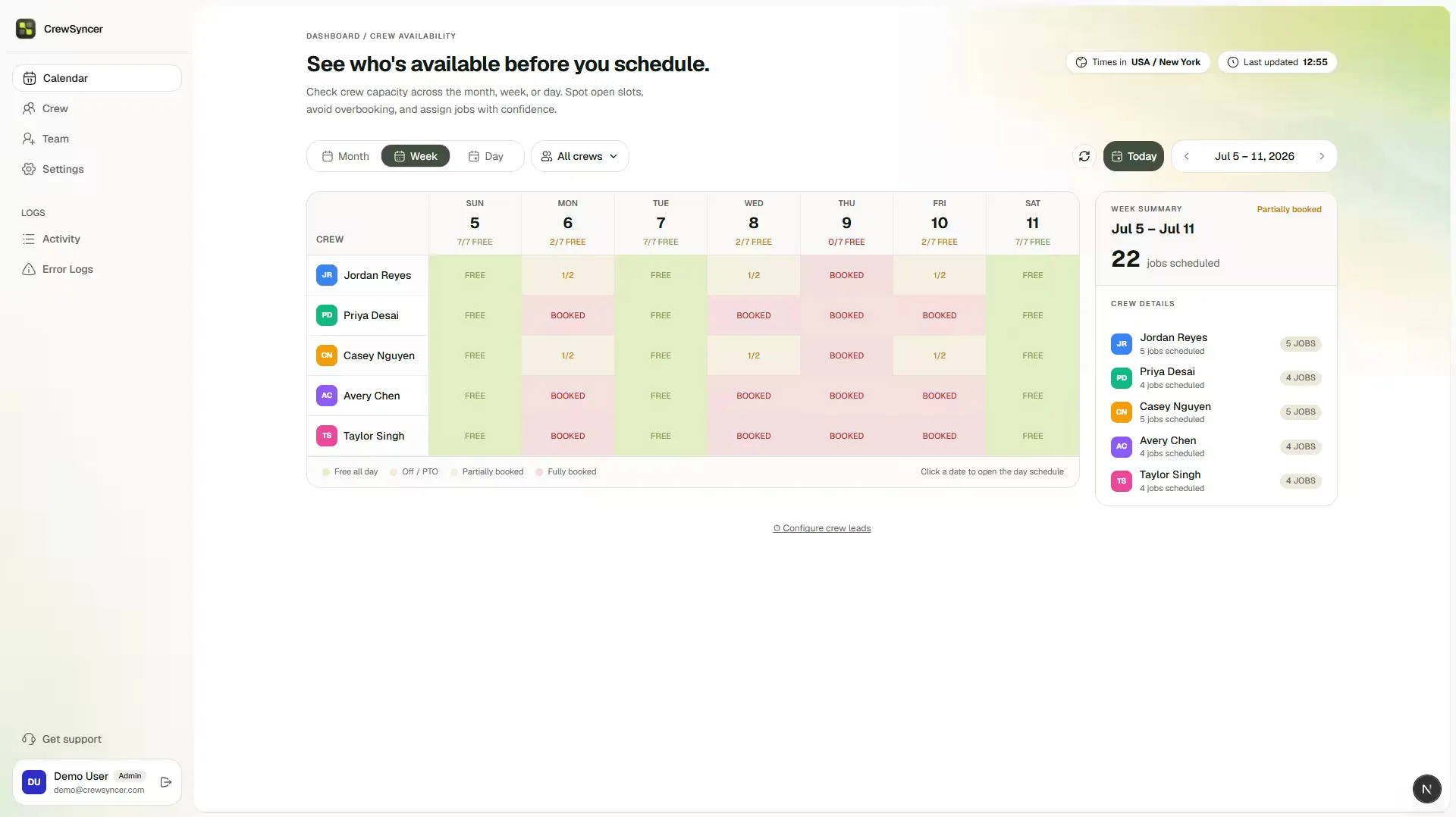Click Taylor Singh avatar in Crew Details
The height and width of the screenshot is (817, 1456).
pos(1122,481)
